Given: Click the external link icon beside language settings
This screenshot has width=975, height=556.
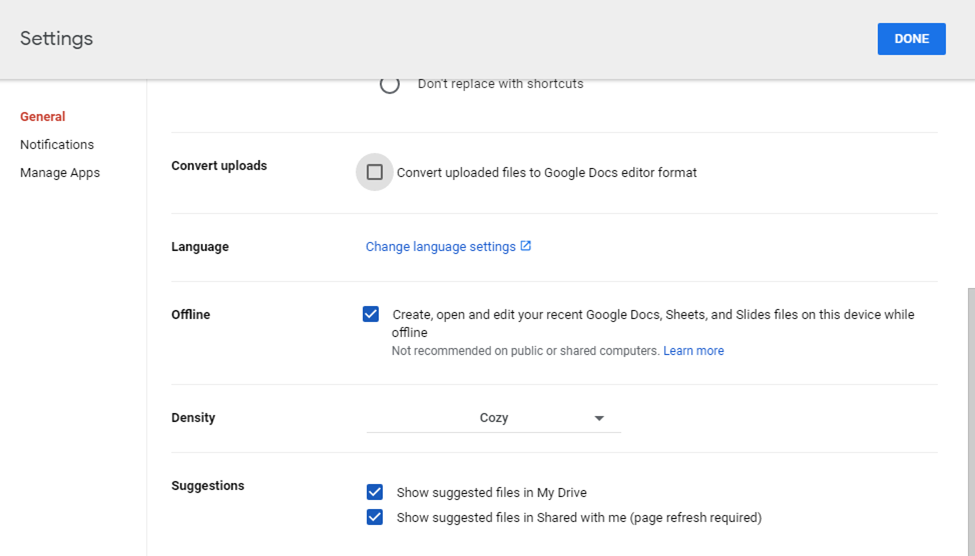Looking at the screenshot, I should (526, 246).
